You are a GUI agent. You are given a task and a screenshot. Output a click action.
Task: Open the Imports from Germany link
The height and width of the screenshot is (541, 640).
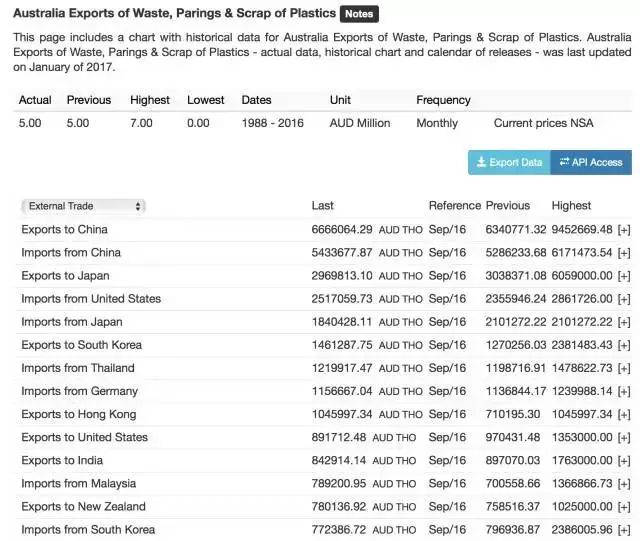pos(80,391)
